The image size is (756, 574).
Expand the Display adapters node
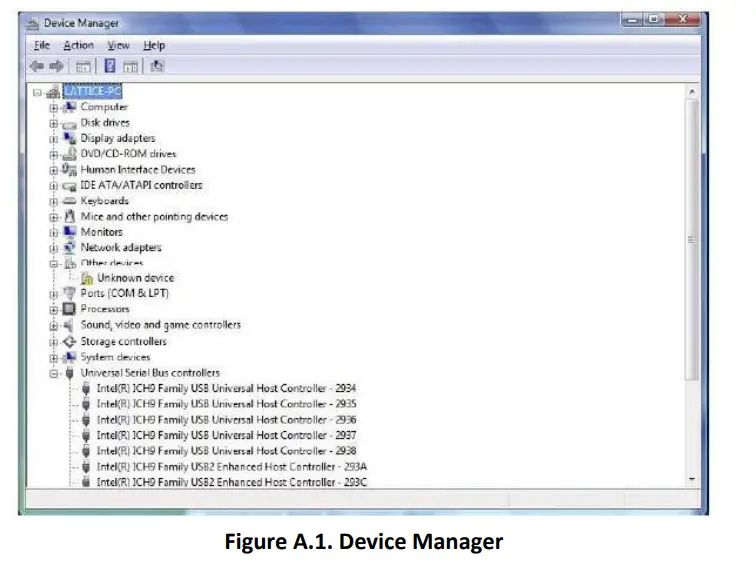pyautogui.click(x=54, y=139)
